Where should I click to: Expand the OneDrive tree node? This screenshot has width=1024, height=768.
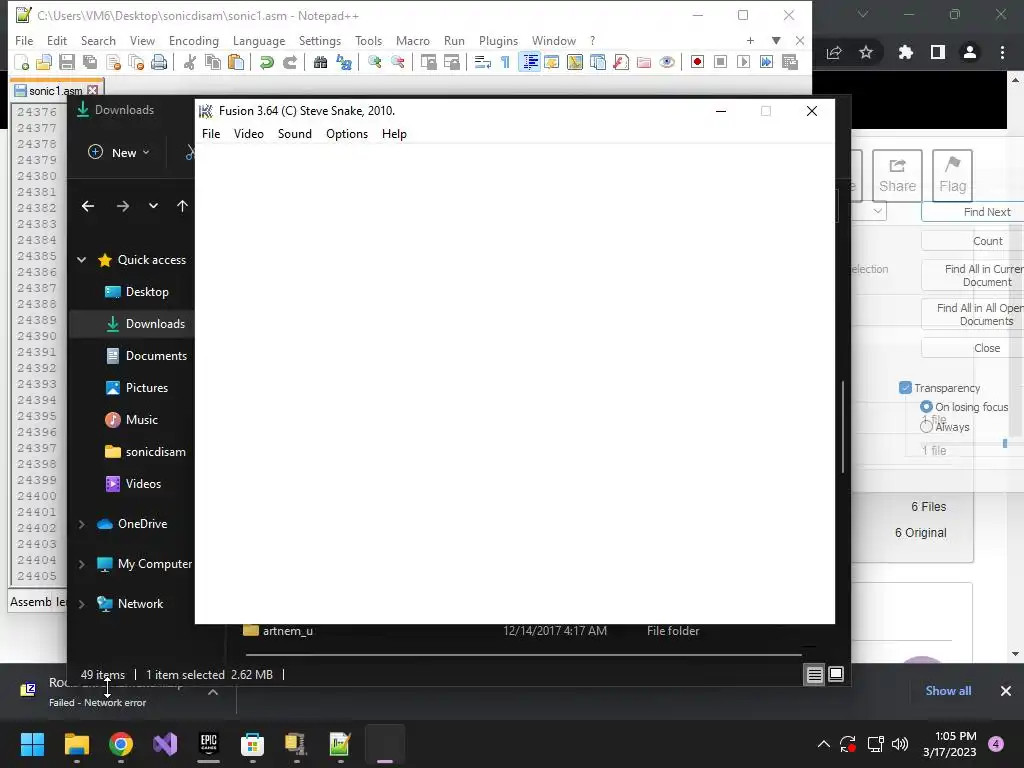(82, 524)
